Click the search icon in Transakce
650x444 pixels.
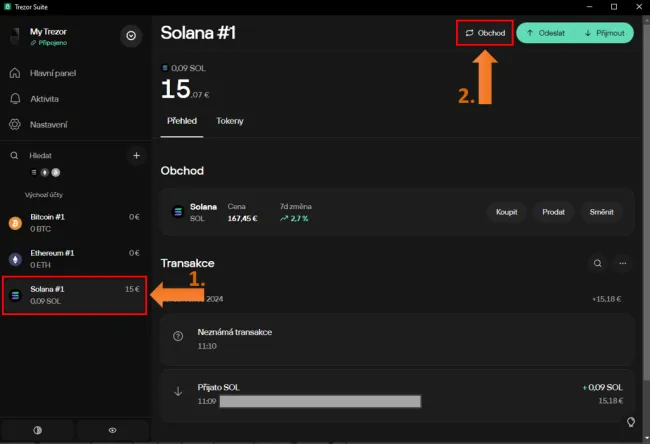coord(597,264)
